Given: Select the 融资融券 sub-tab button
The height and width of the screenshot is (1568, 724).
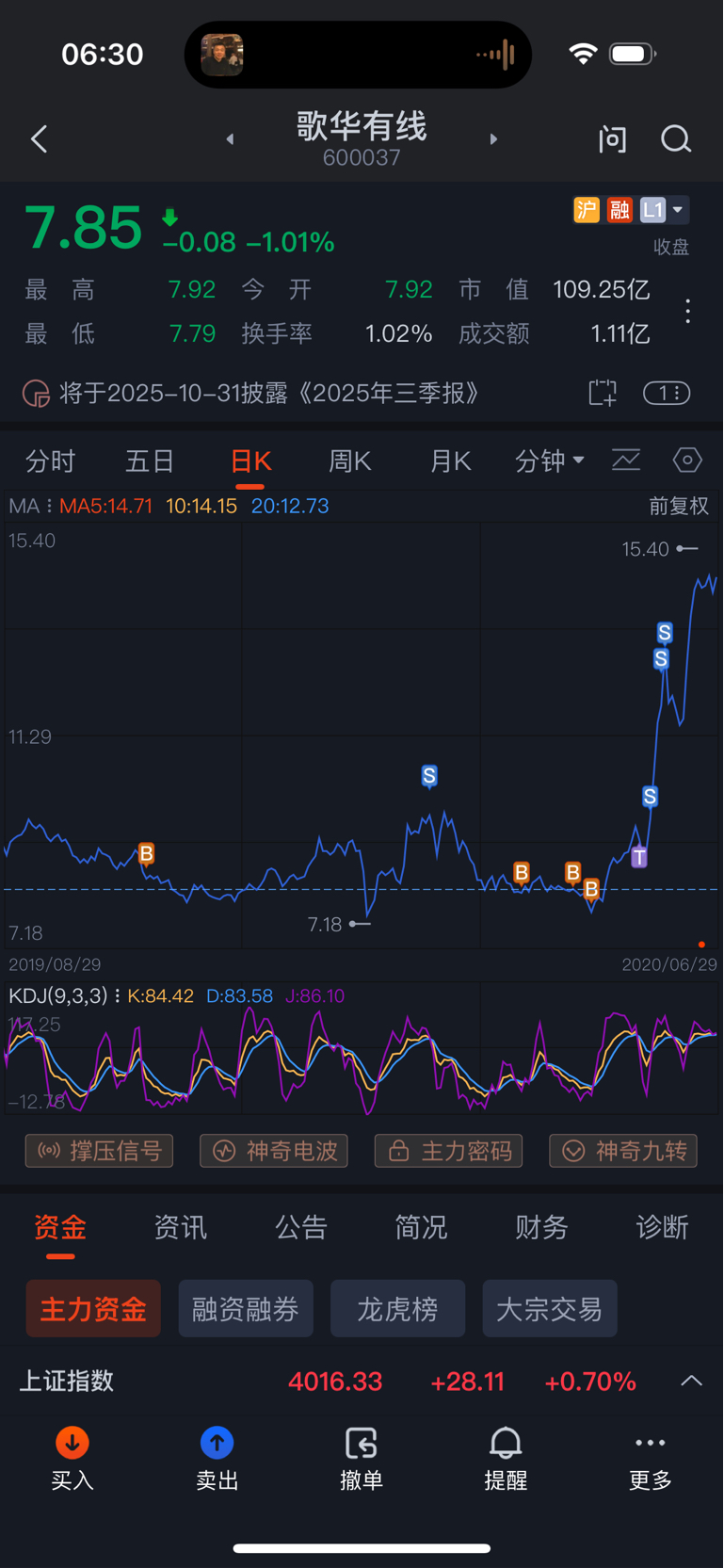Looking at the screenshot, I should (x=246, y=1308).
